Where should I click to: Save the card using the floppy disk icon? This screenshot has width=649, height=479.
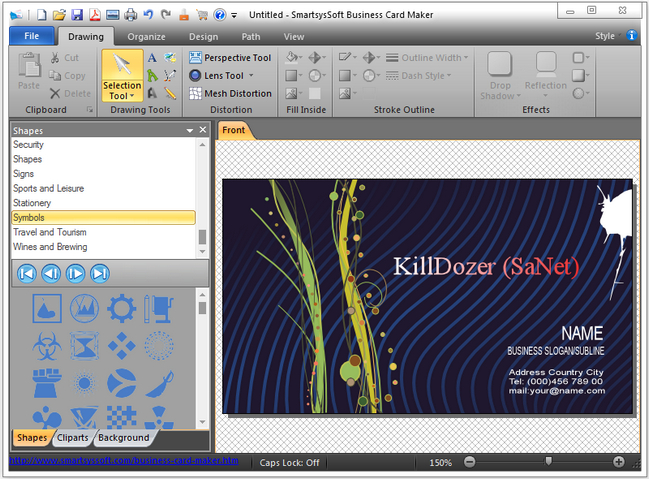(77, 15)
